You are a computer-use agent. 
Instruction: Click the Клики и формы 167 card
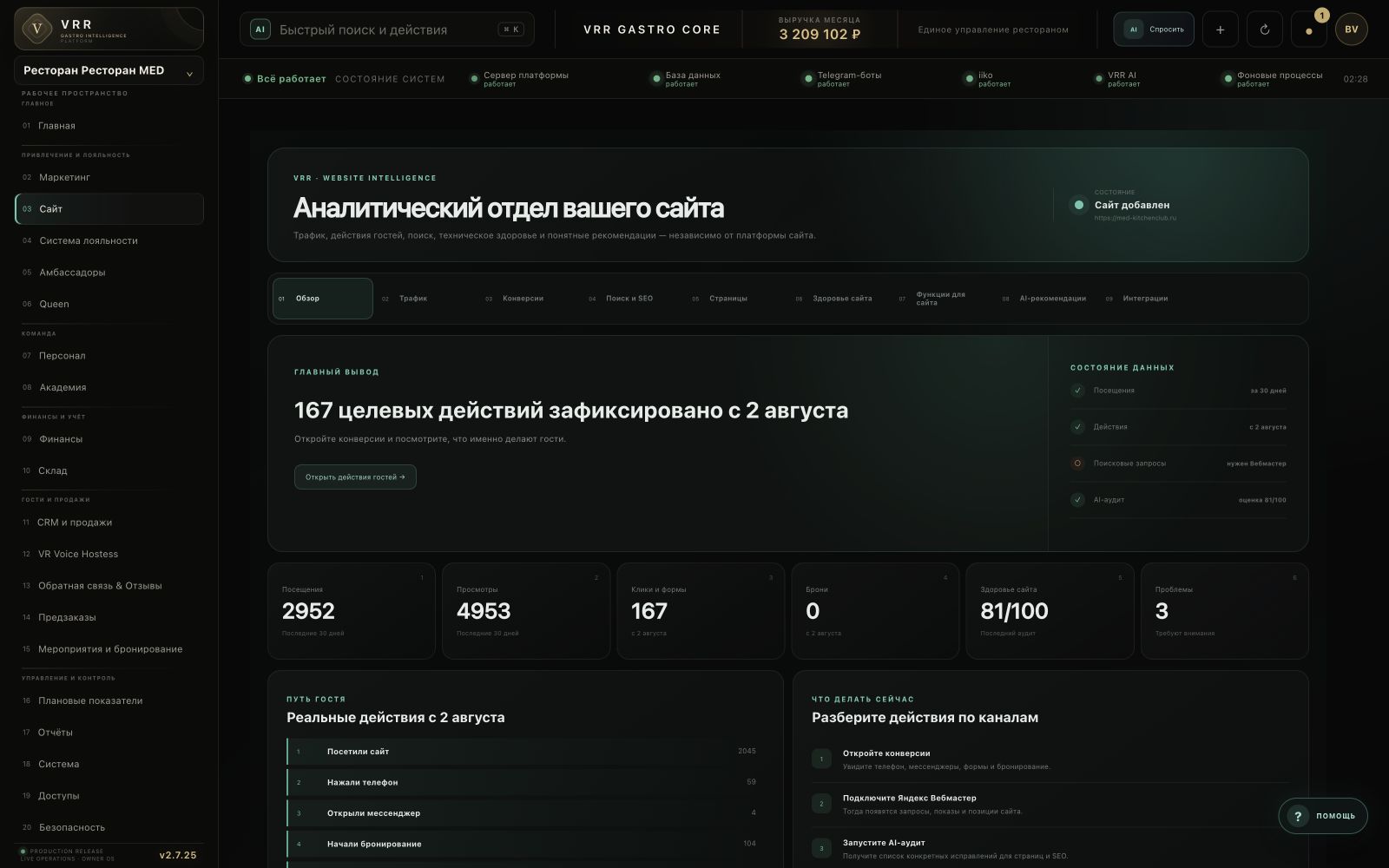pyautogui.click(x=701, y=611)
